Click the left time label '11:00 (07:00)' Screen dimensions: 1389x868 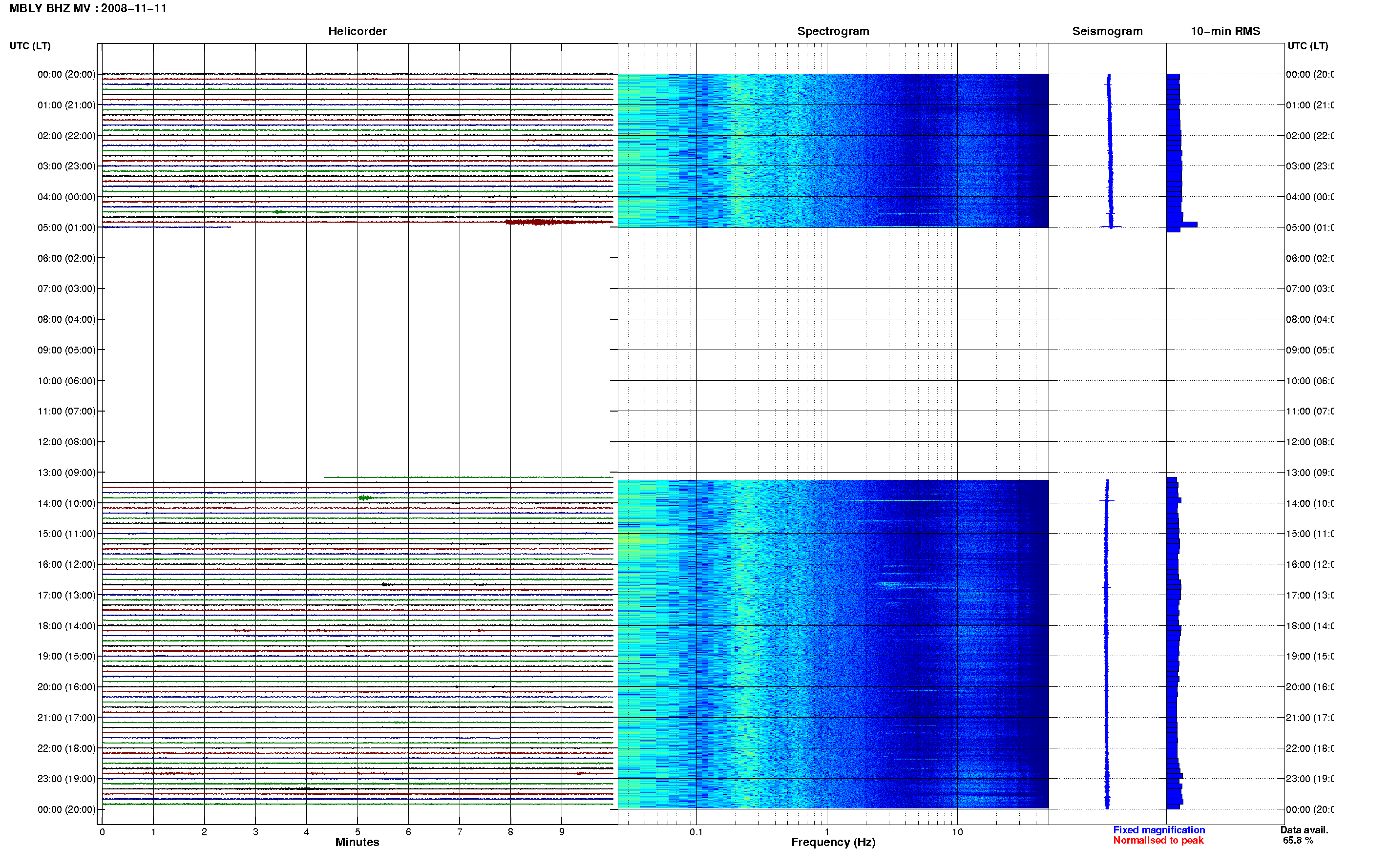coord(66,412)
